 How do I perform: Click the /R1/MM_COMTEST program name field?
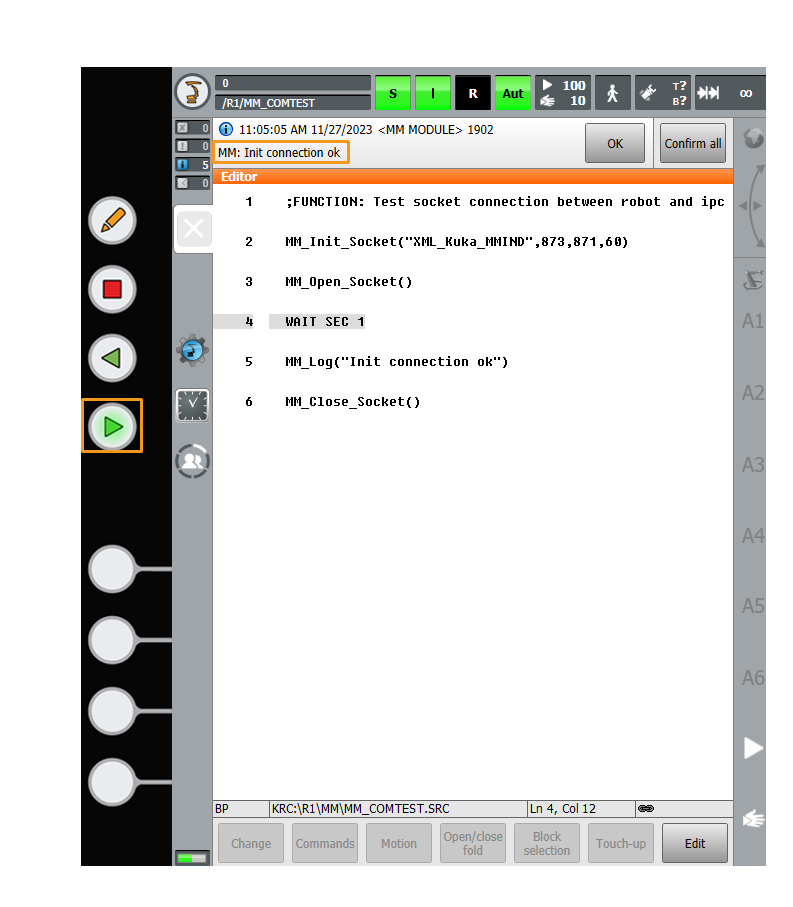(x=293, y=103)
